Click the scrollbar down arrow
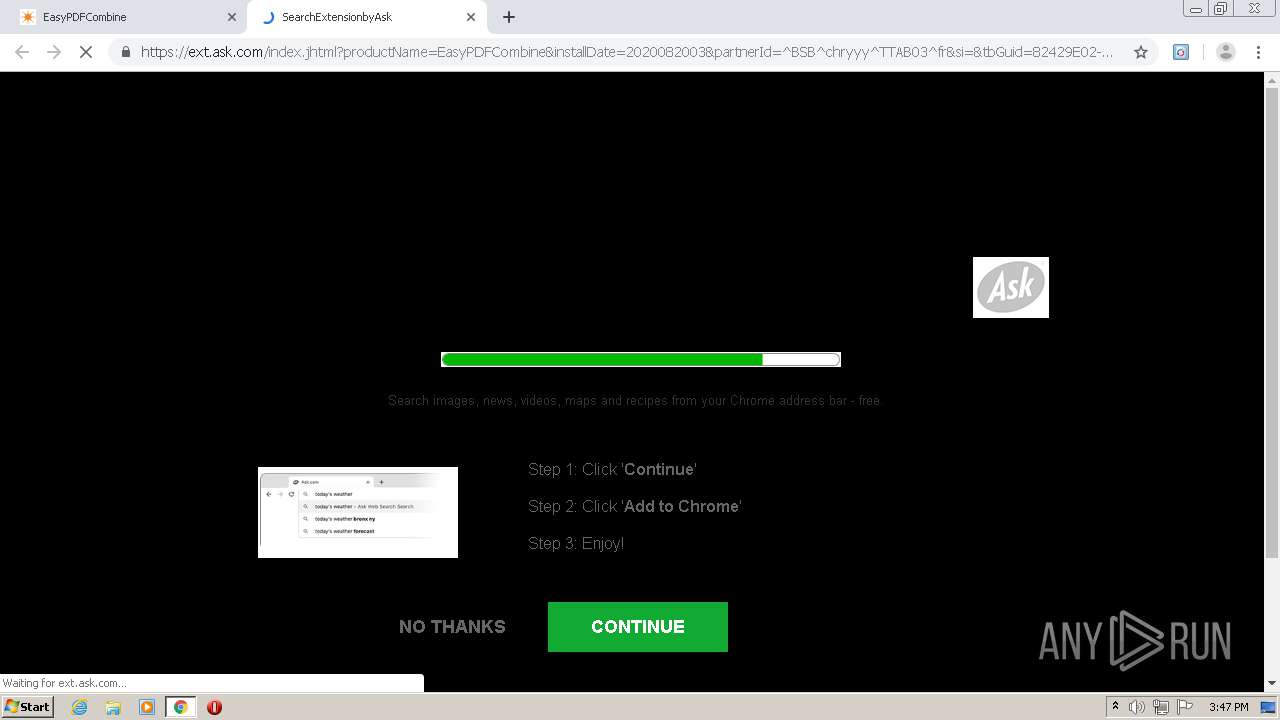Viewport: 1280px width, 720px height. (x=1272, y=683)
